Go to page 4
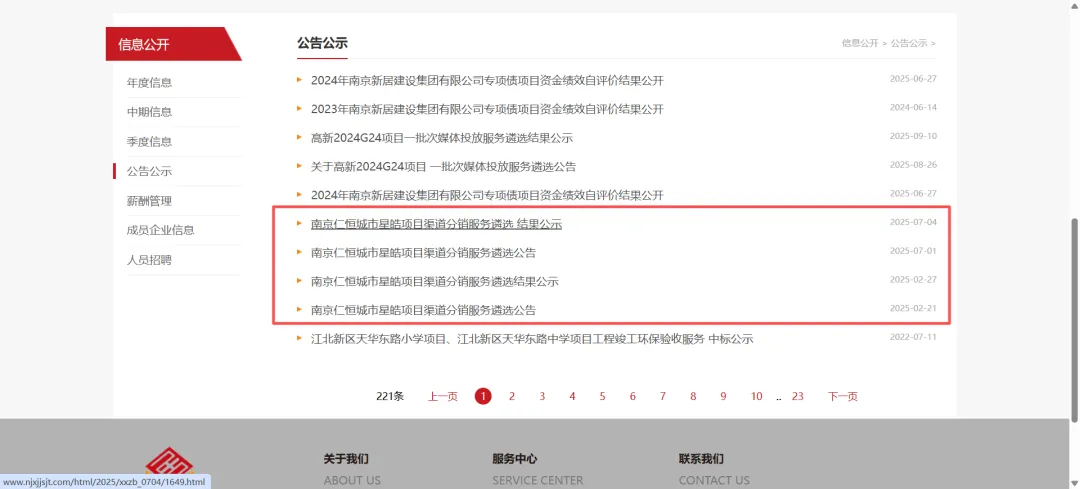 [572, 396]
